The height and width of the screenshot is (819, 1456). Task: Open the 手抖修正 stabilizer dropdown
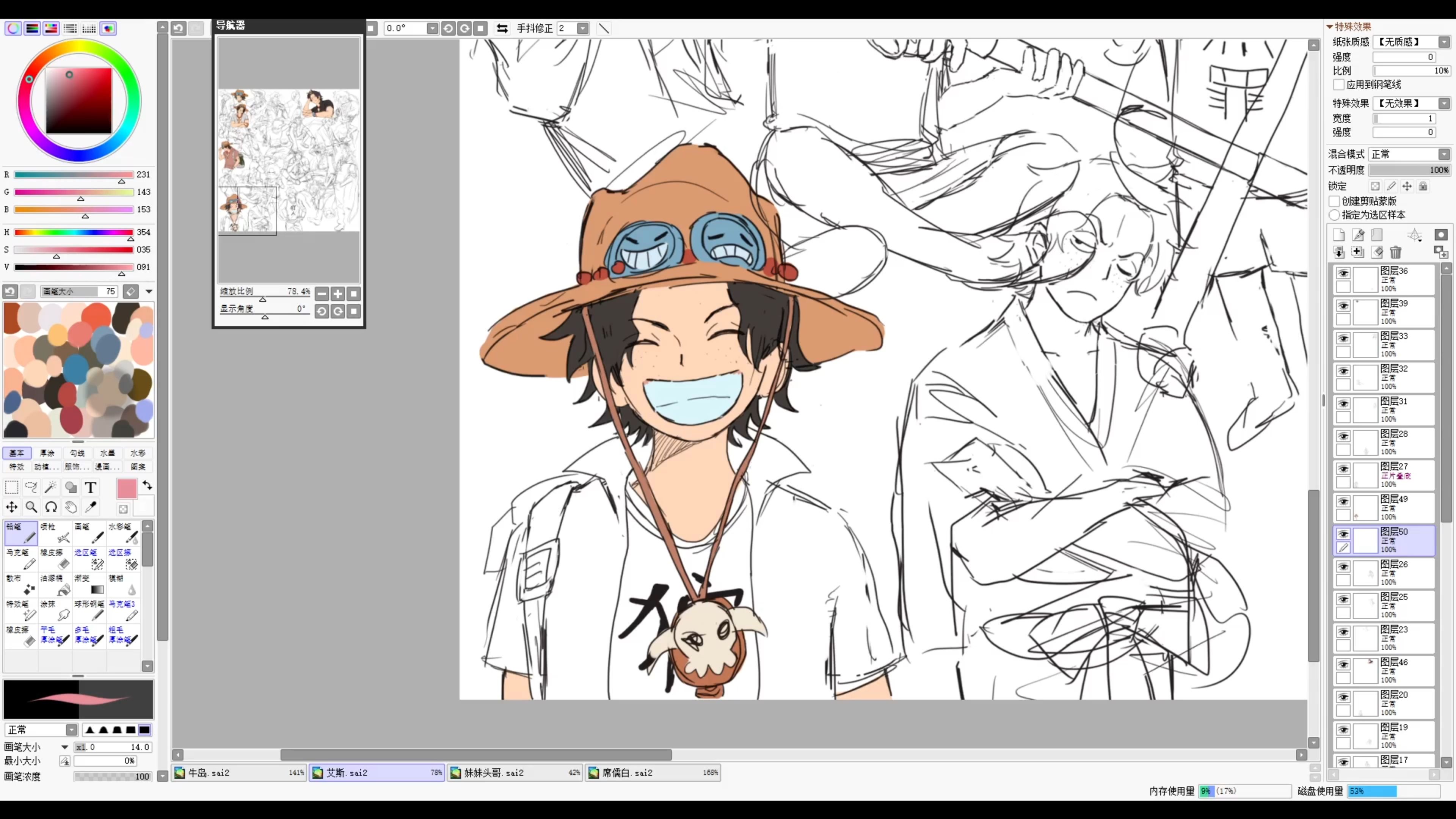pyautogui.click(x=583, y=28)
